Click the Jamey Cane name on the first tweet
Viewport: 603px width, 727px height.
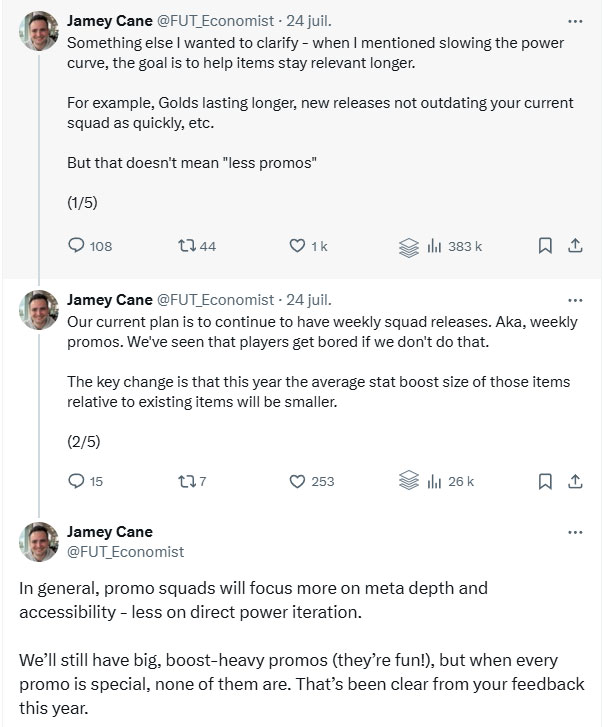point(109,21)
